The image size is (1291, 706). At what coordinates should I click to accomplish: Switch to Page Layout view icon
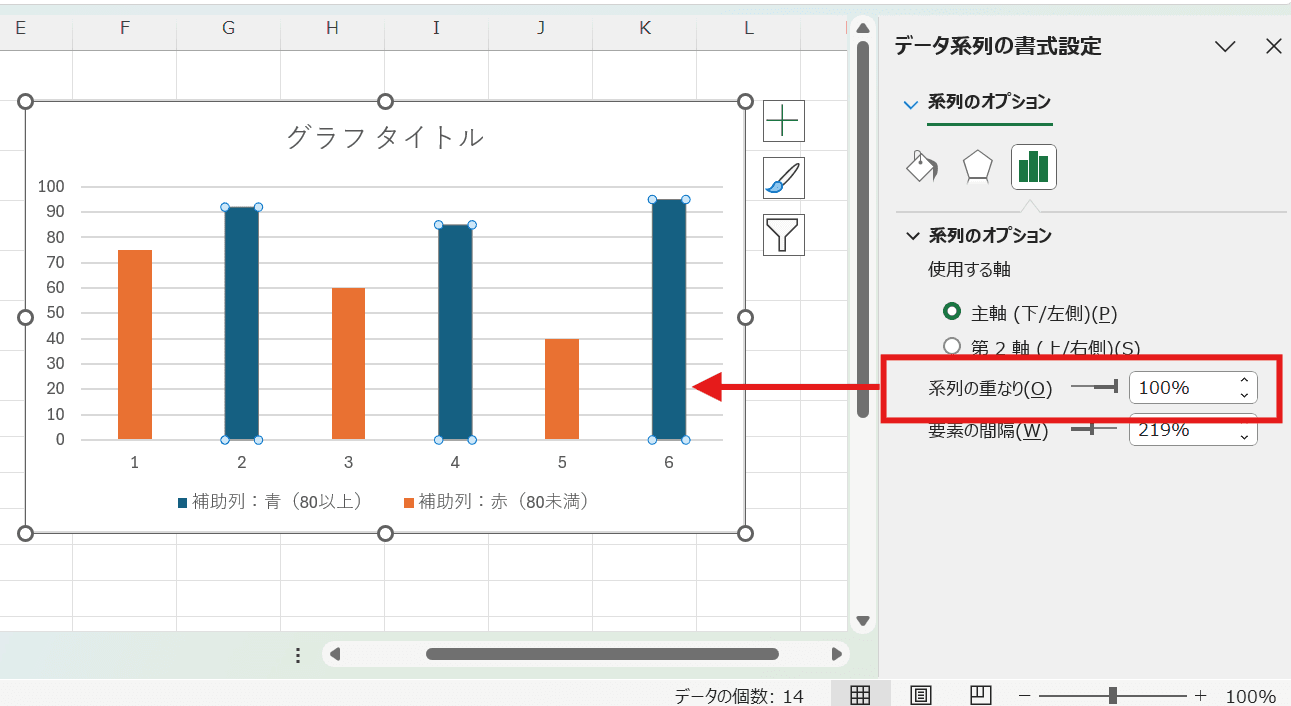tap(920, 694)
